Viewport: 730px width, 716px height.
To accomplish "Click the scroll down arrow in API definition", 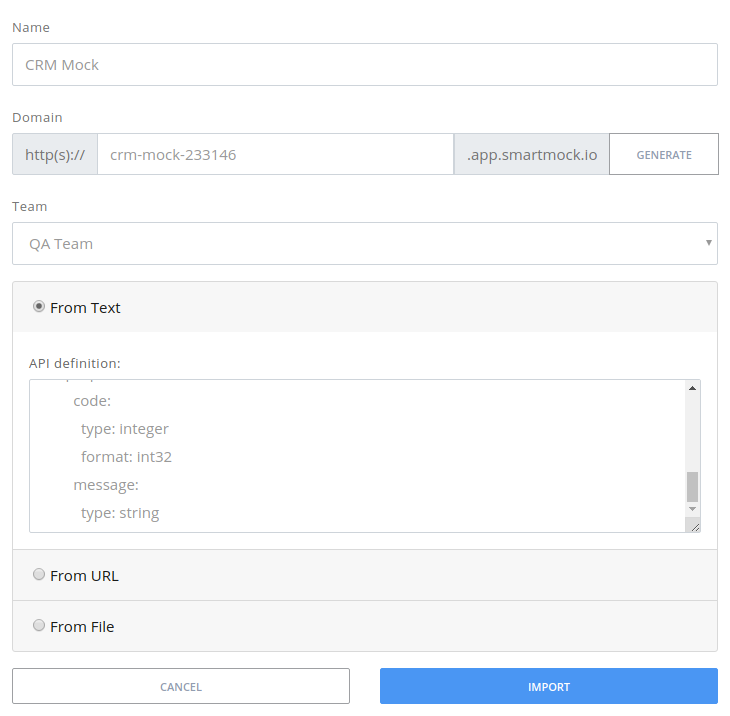I will pyautogui.click(x=692, y=509).
